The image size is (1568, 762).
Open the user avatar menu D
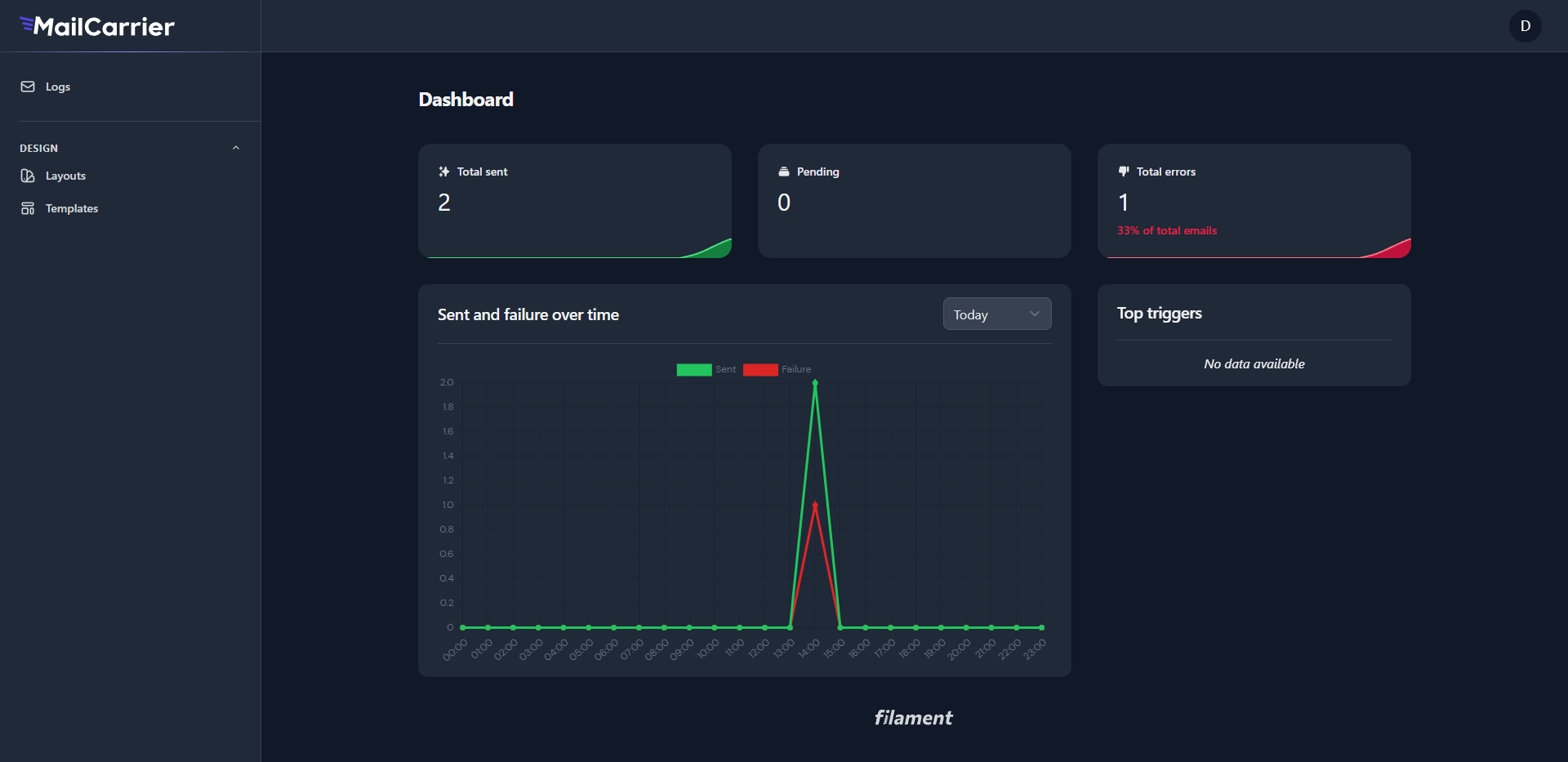(1525, 26)
